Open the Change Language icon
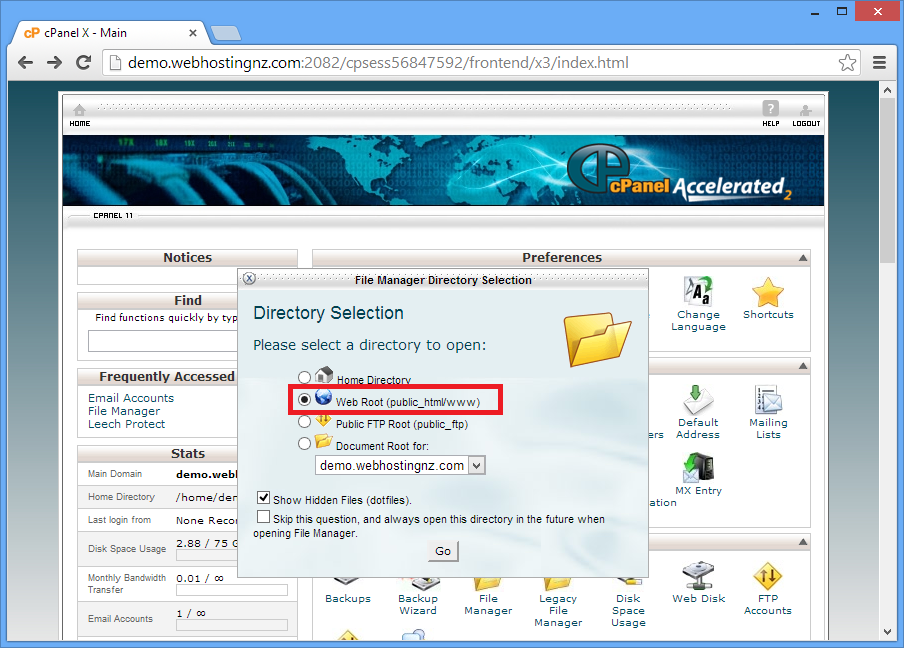Viewport: 904px width, 648px height. [x=698, y=292]
